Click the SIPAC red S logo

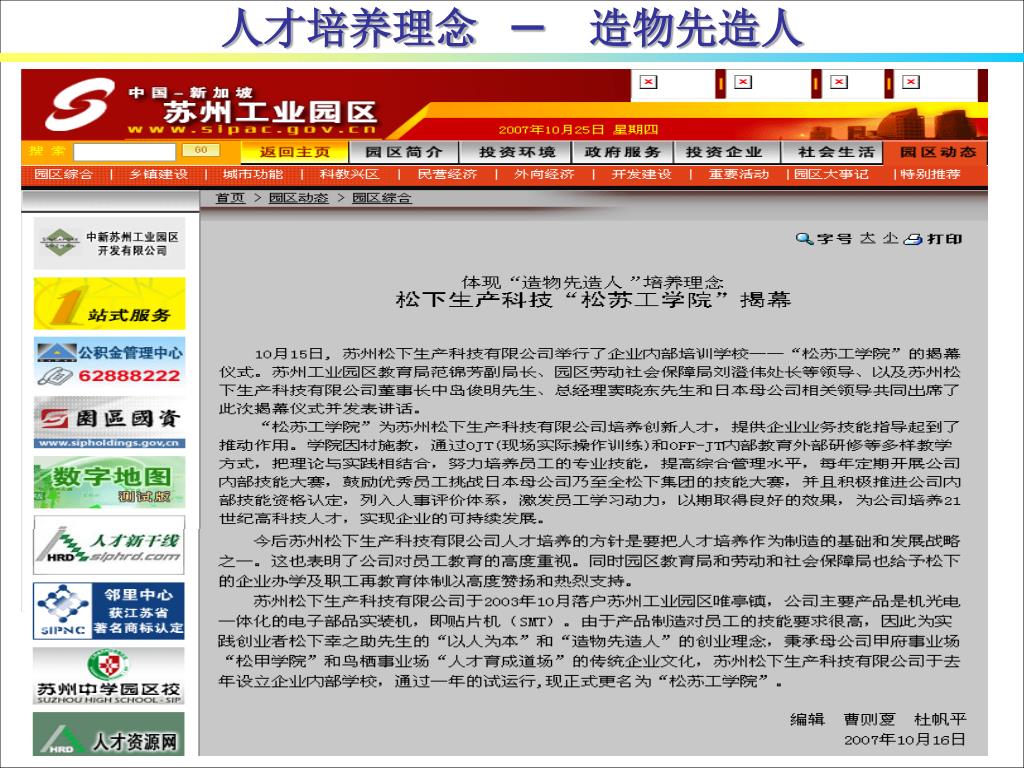coord(79,104)
